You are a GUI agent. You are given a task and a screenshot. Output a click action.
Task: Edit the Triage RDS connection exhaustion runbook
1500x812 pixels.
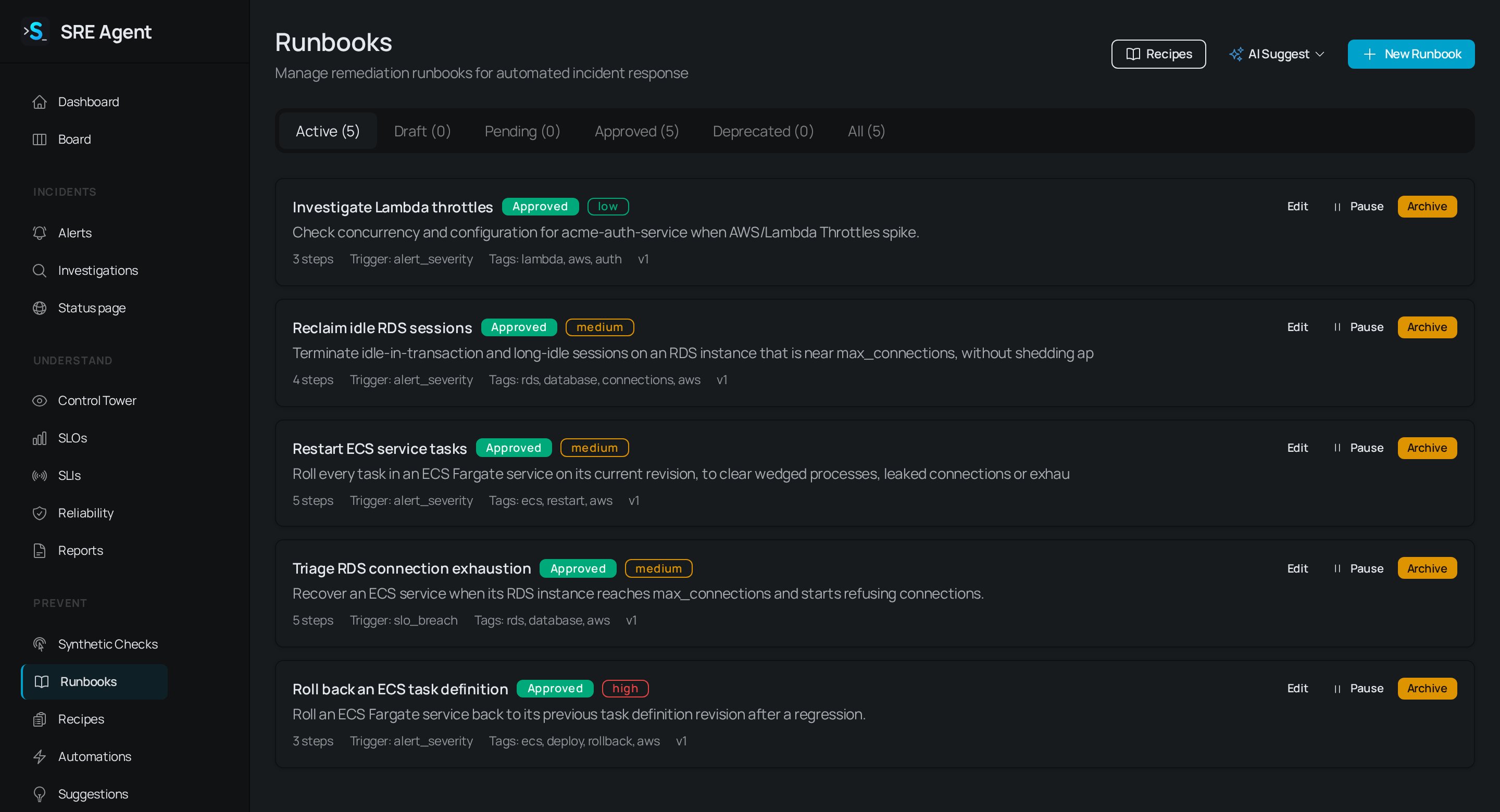[1297, 569]
